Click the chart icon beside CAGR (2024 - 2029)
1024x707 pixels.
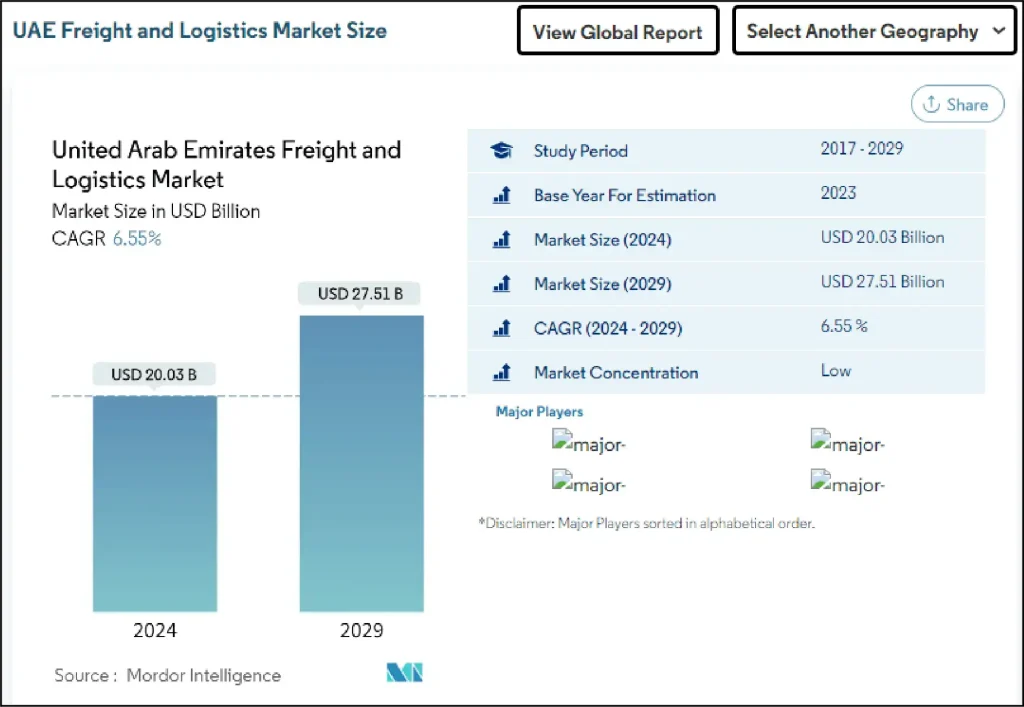(502, 328)
